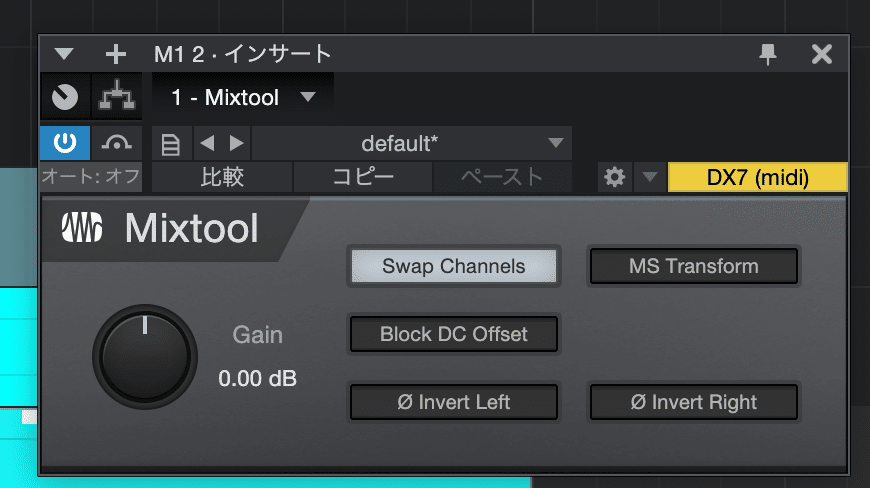This screenshot has width=870, height=488.
Task: Click the 0.00 dB gain value
Action: (257, 379)
